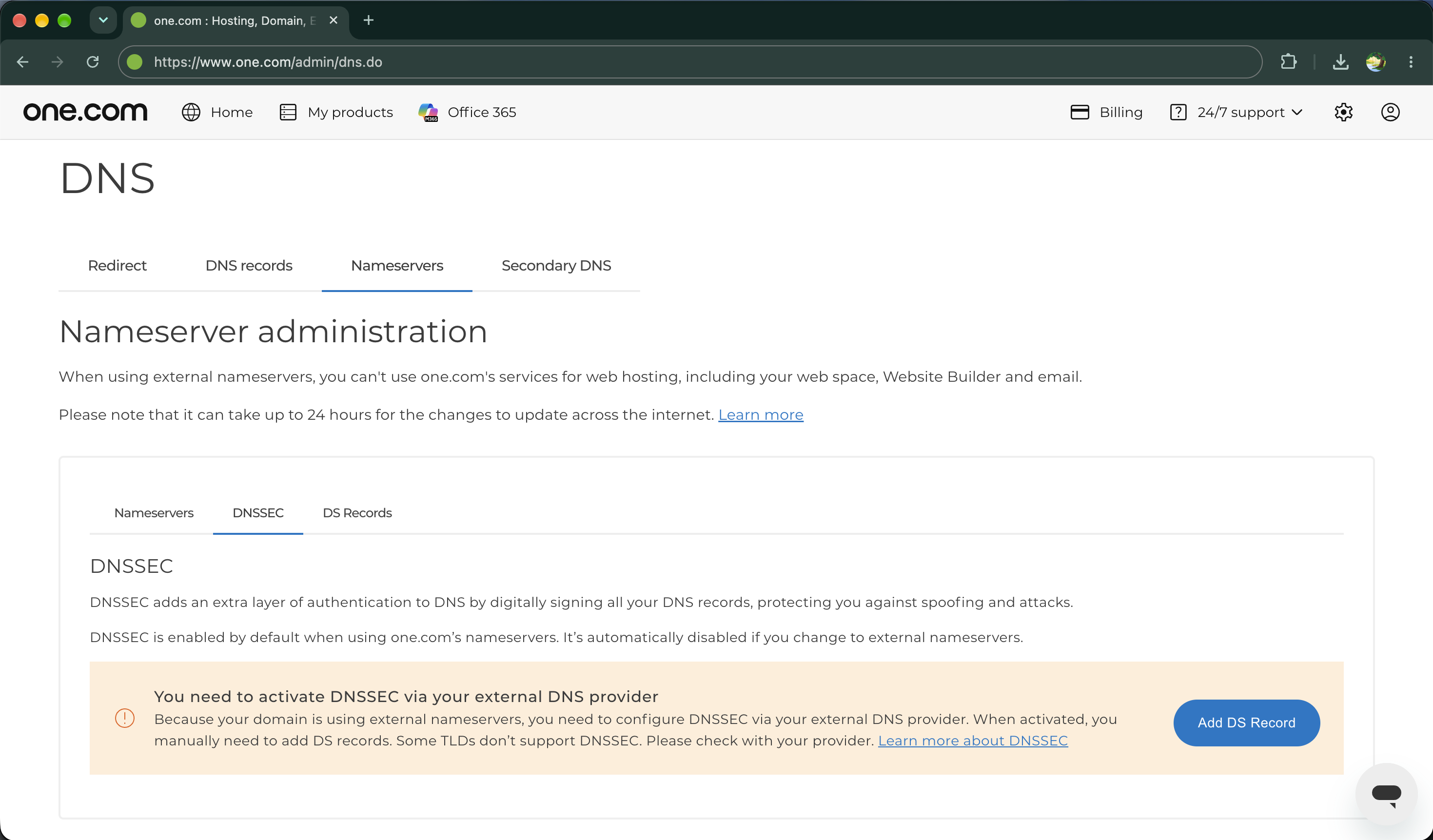Click the Add DS Record button
The width and height of the screenshot is (1433, 840).
[1246, 723]
